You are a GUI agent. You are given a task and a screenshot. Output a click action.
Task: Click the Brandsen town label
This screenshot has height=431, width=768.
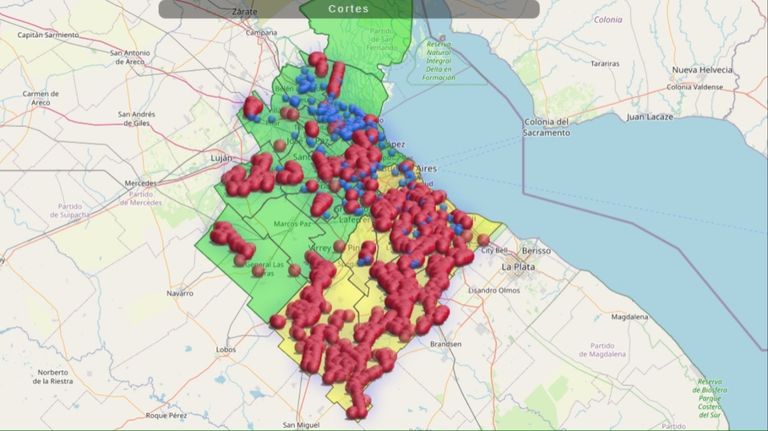446,344
